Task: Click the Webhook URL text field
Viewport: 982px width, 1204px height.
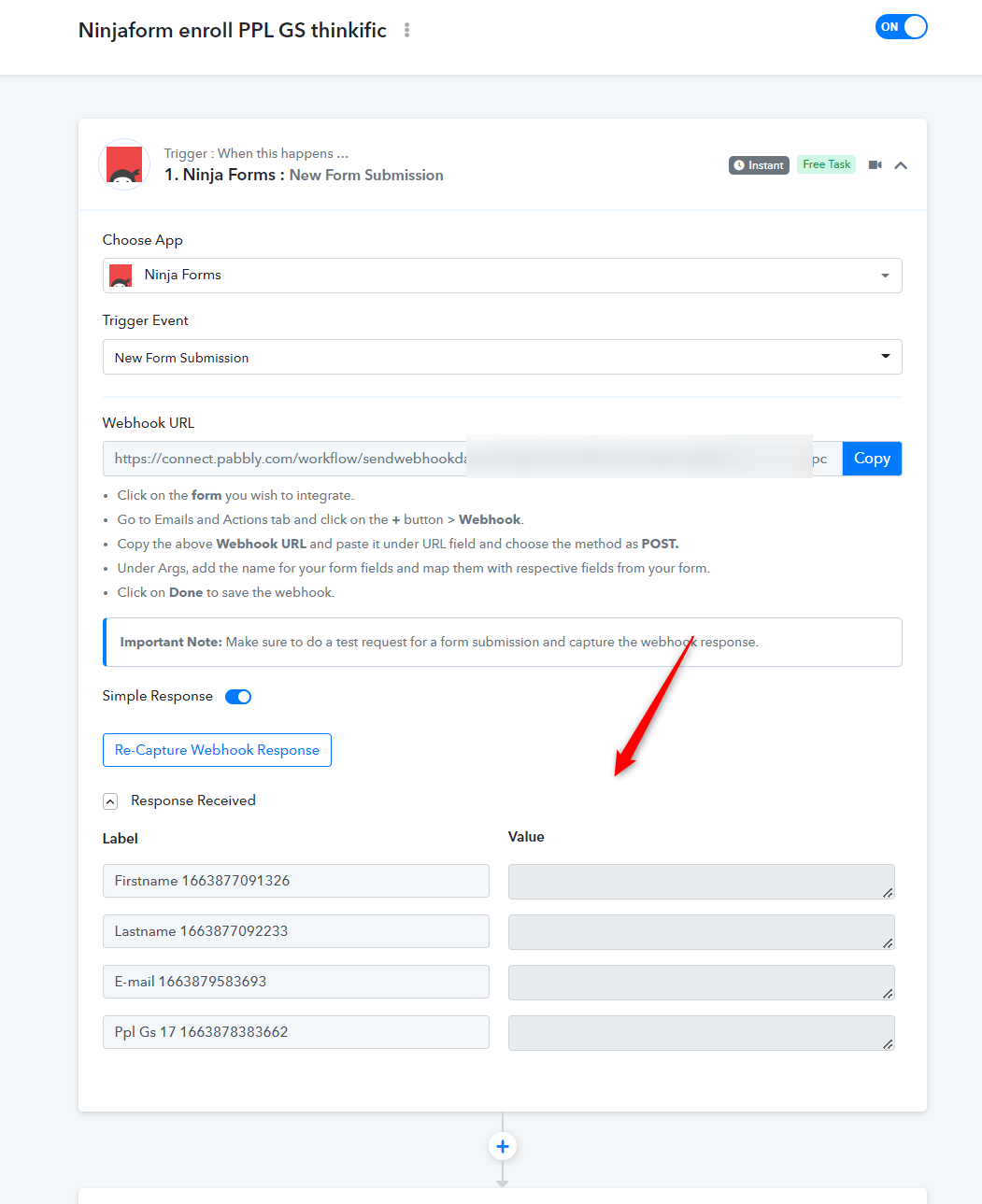Action: point(472,459)
